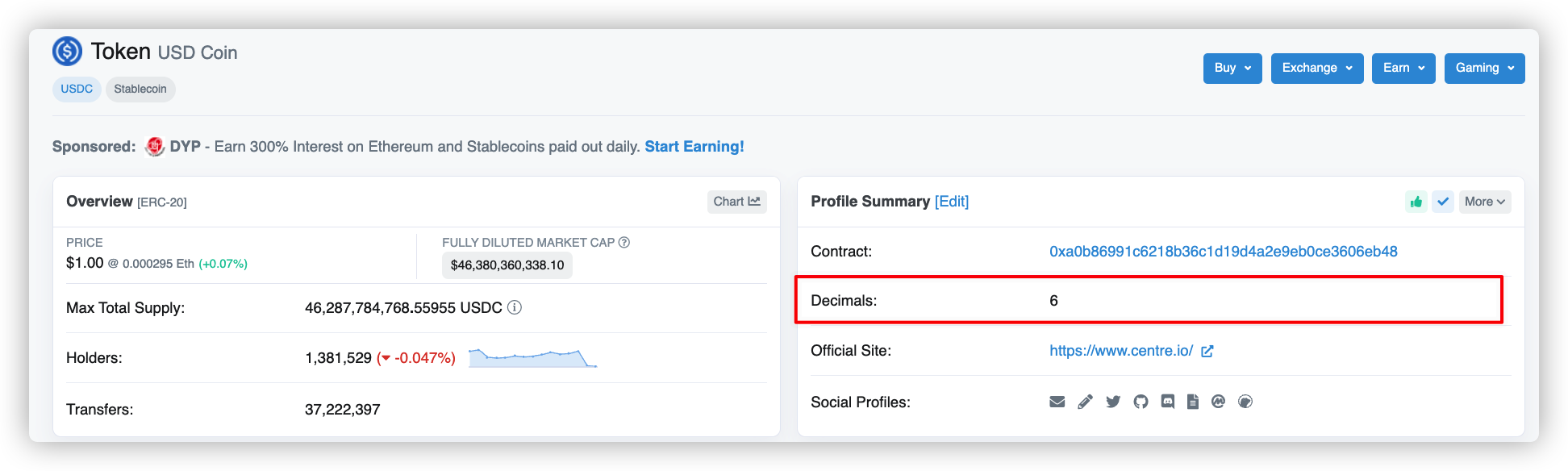Click the holders trend sparkline chart
This screenshot has height=471, width=1568.
coord(532,358)
